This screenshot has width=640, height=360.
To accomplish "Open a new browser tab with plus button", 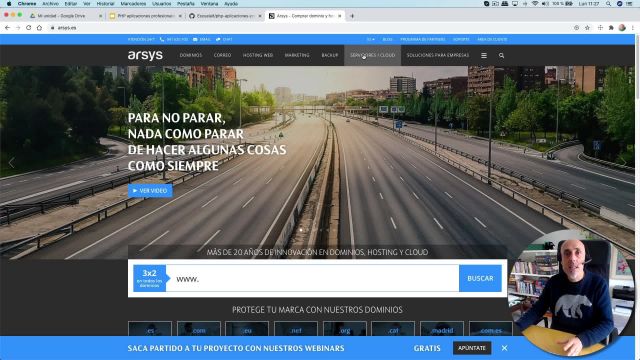I will [352, 16].
